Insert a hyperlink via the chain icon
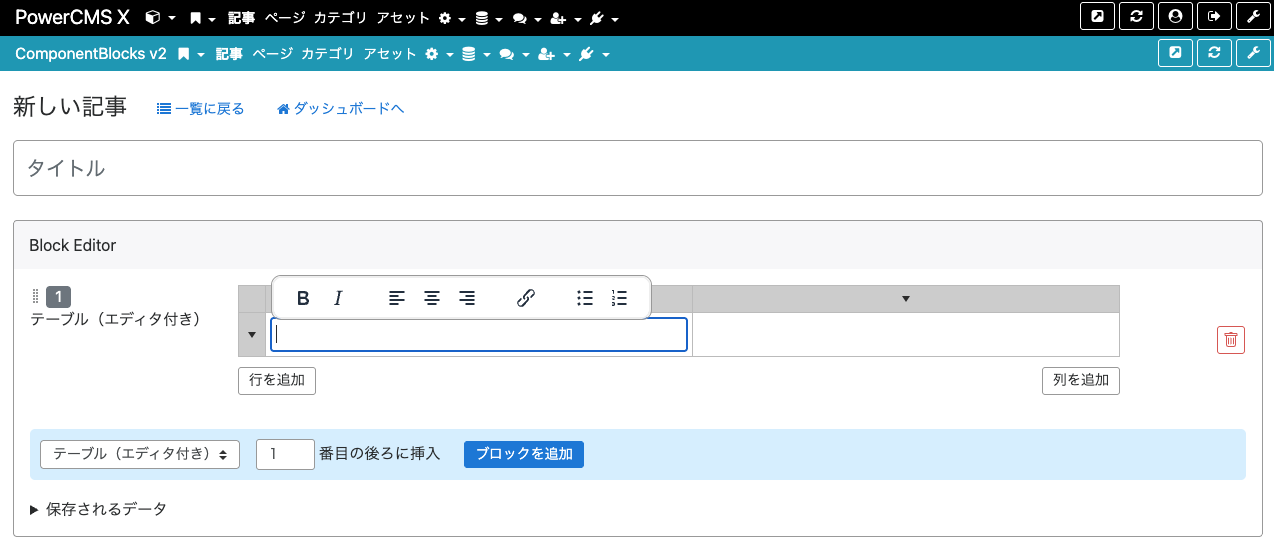1274x544 pixels. click(526, 298)
